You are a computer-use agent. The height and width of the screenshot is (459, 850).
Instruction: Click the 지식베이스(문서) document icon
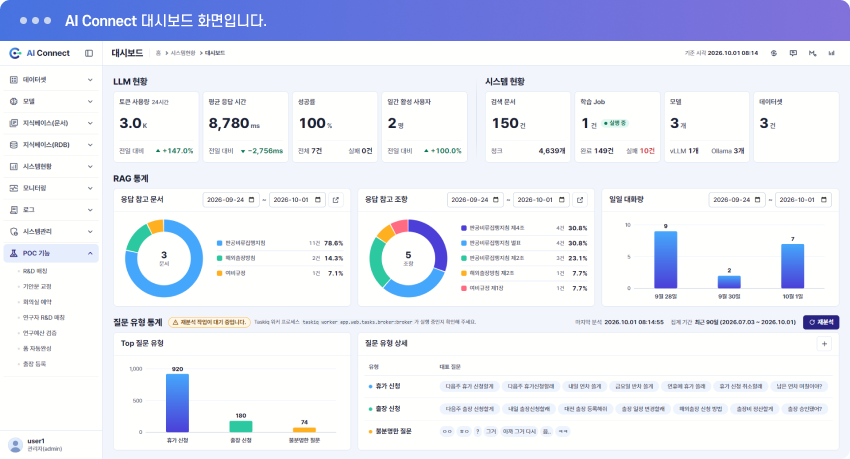pyautogui.click(x=14, y=123)
